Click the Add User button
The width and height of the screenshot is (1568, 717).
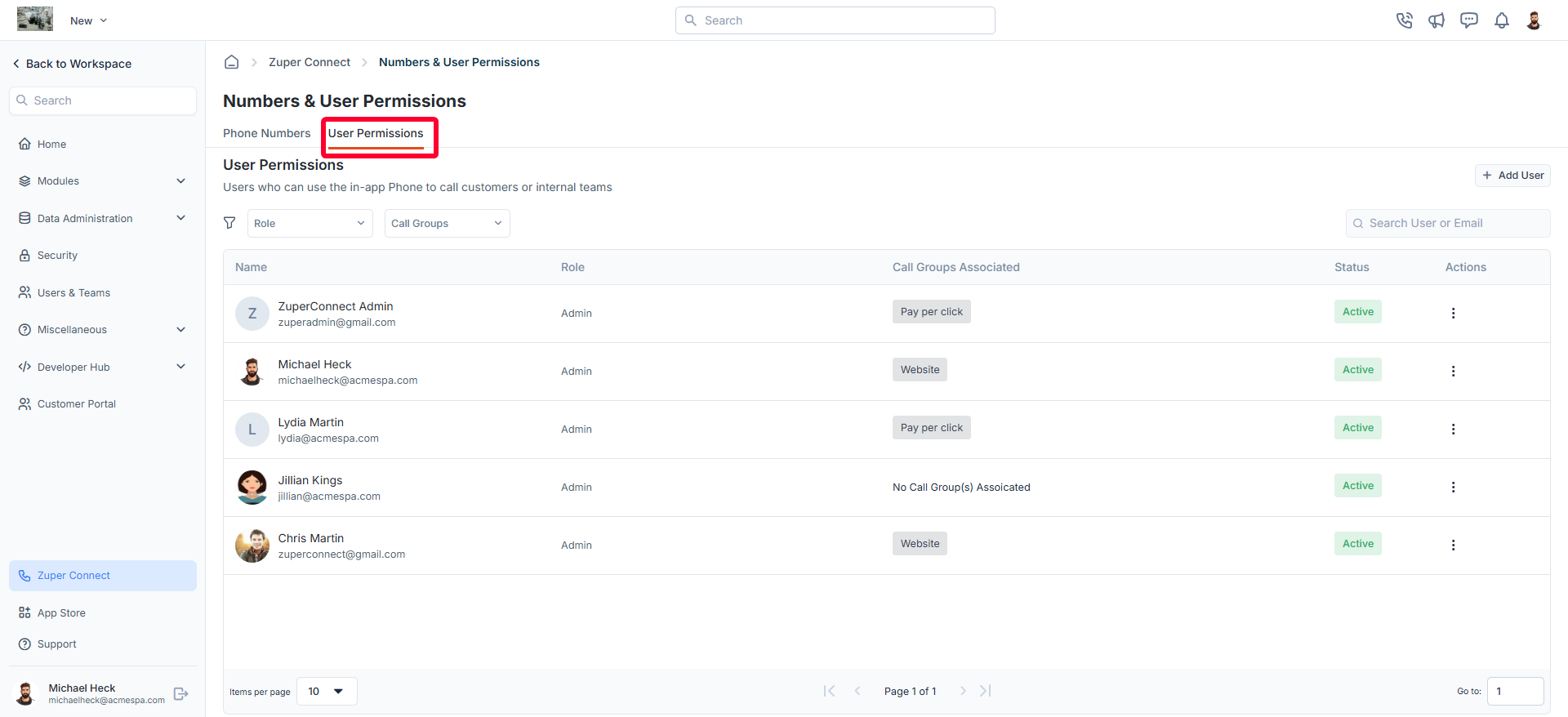(x=1512, y=176)
